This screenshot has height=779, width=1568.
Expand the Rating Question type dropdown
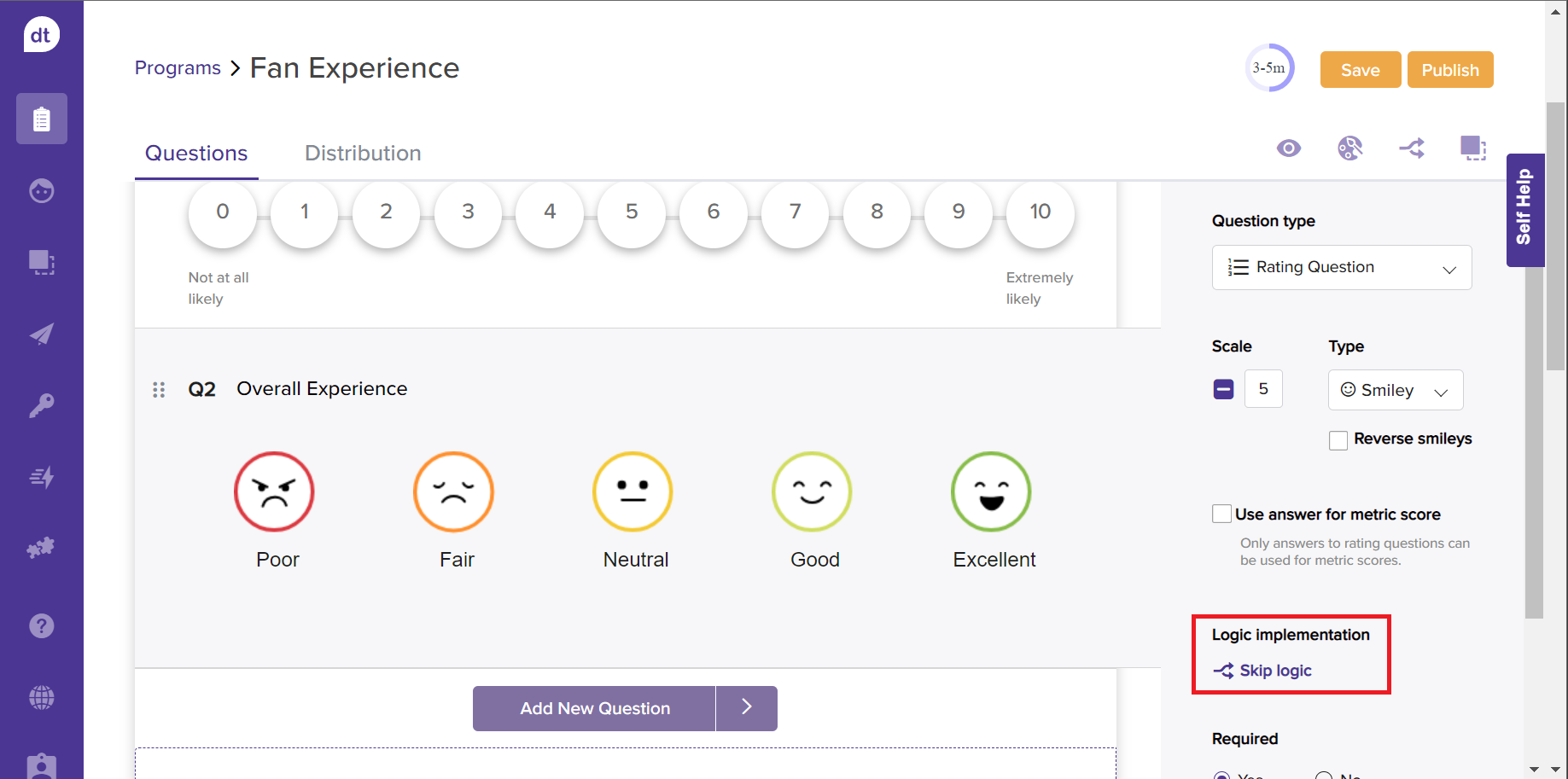pos(1341,268)
